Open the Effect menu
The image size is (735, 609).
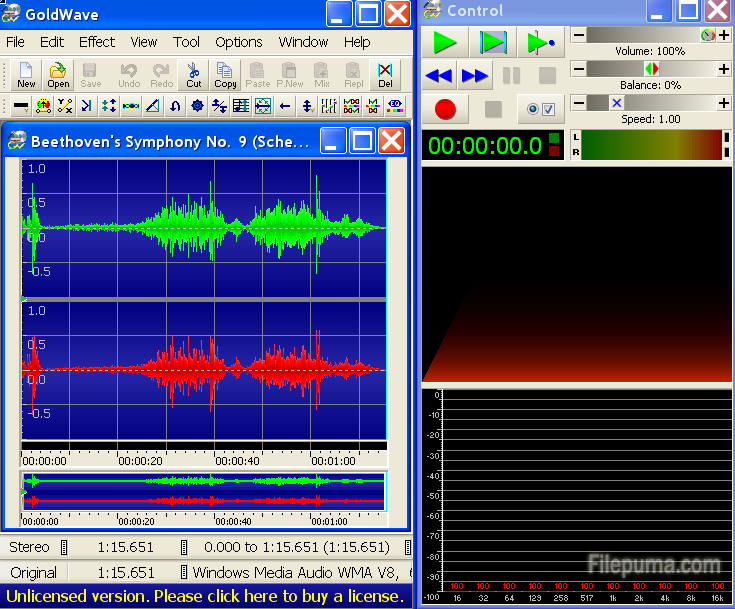click(97, 42)
